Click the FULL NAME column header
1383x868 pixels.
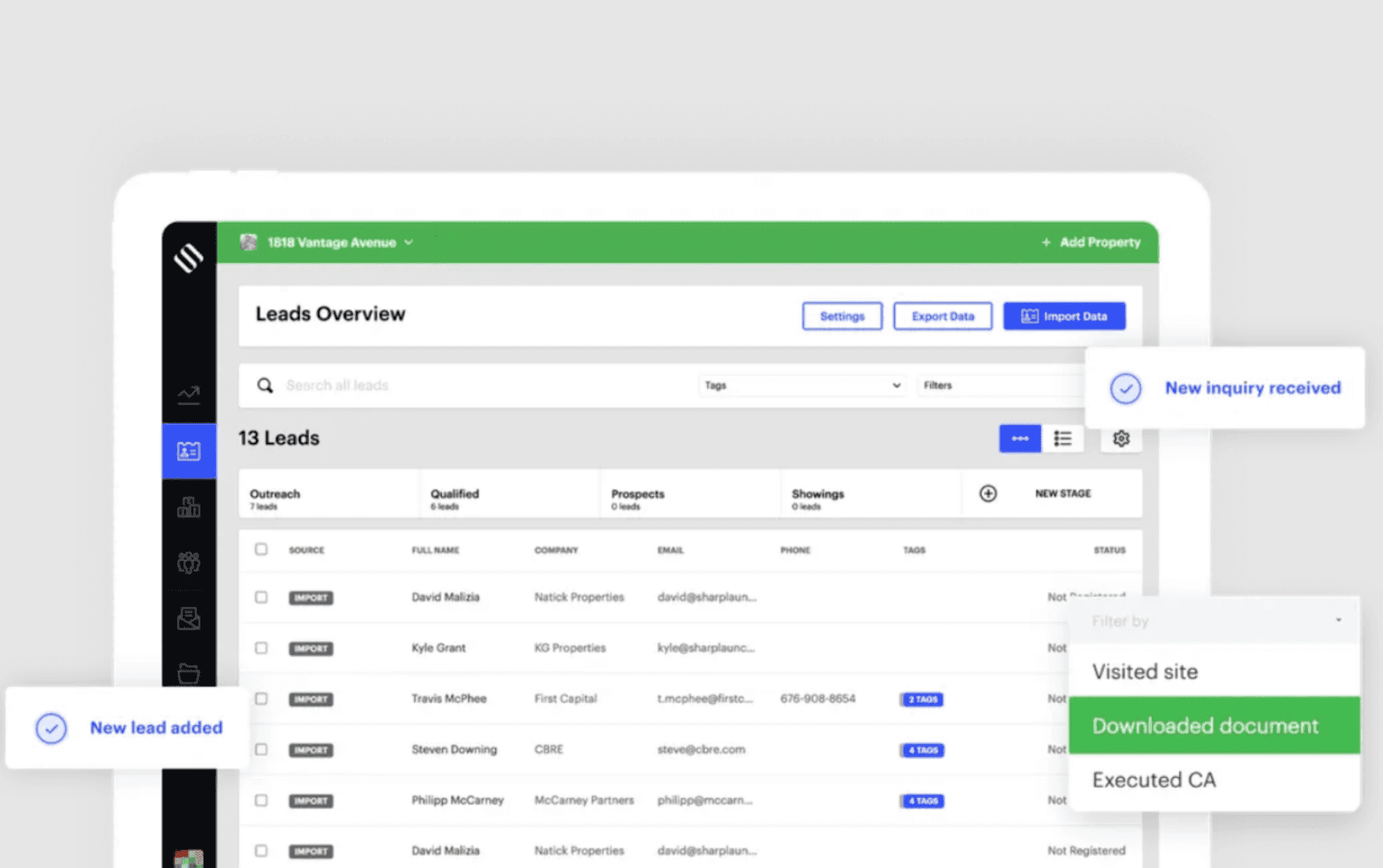(x=435, y=550)
